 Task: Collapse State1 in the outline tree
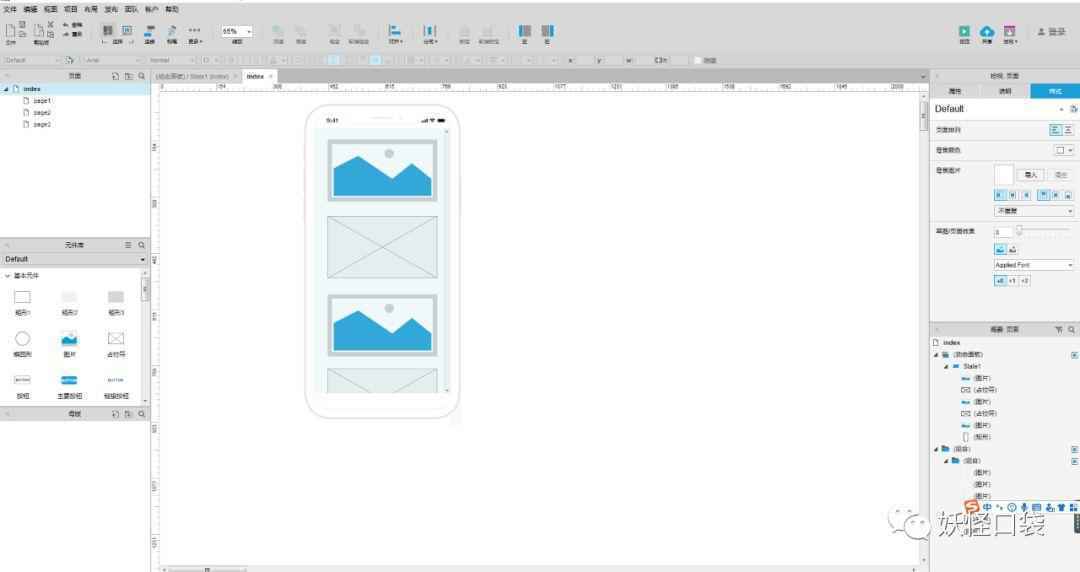click(946, 367)
